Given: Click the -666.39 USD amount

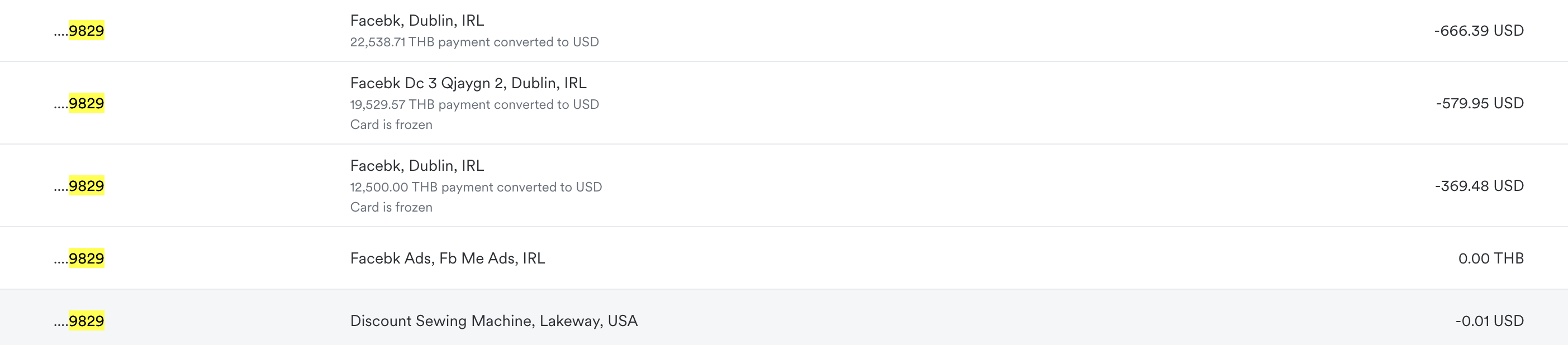Looking at the screenshot, I should point(1479,30).
